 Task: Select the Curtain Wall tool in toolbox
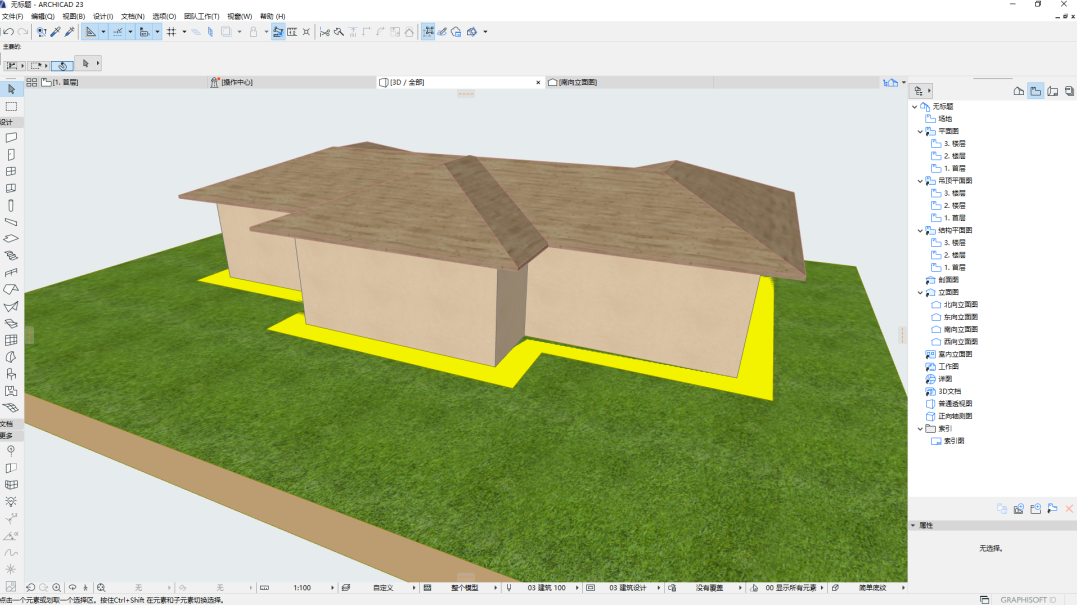tap(11, 340)
